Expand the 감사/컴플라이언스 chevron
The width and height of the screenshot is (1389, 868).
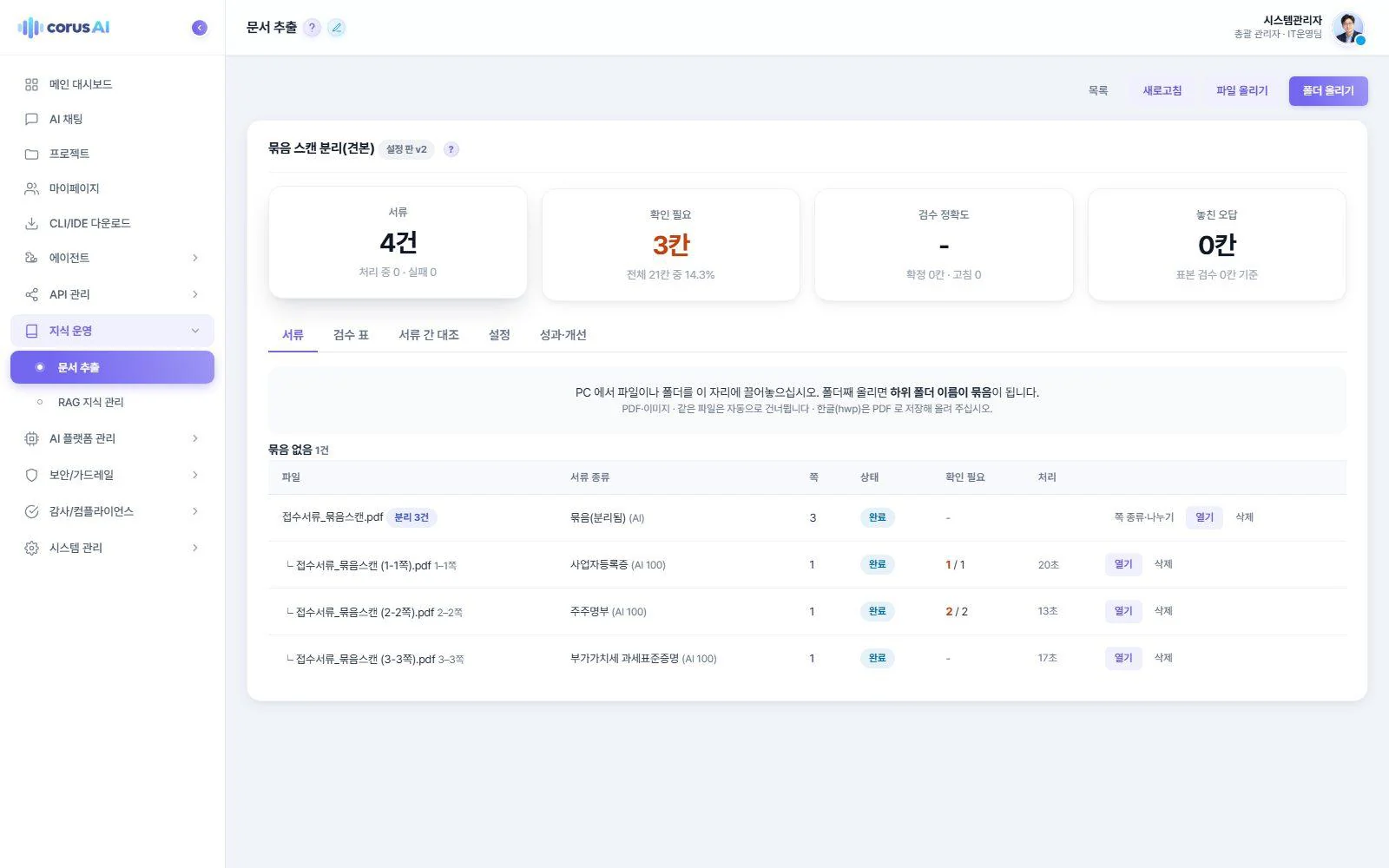coord(195,511)
